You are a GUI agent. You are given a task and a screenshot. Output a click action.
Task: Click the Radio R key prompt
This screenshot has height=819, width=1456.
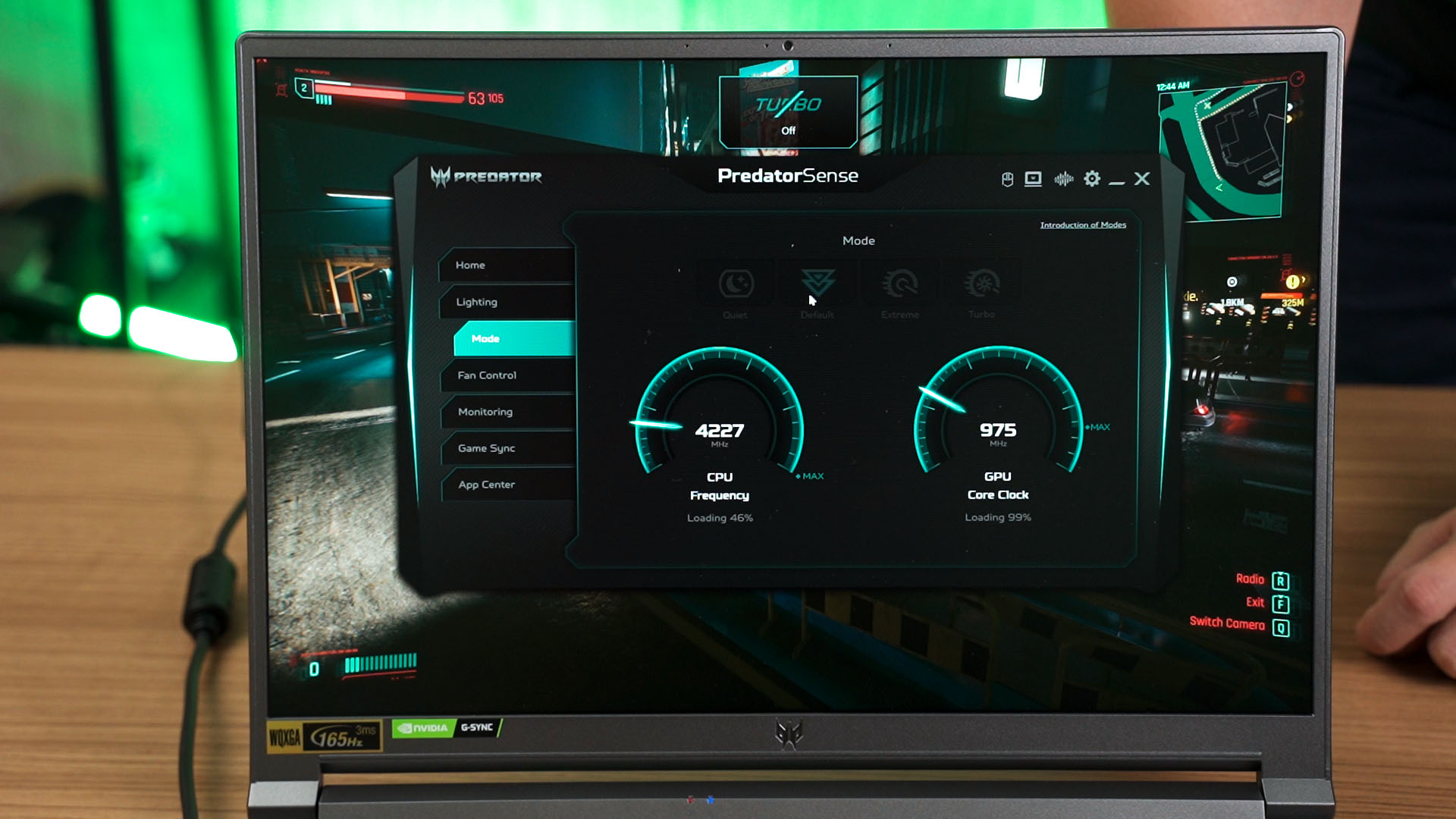click(1263, 580)
